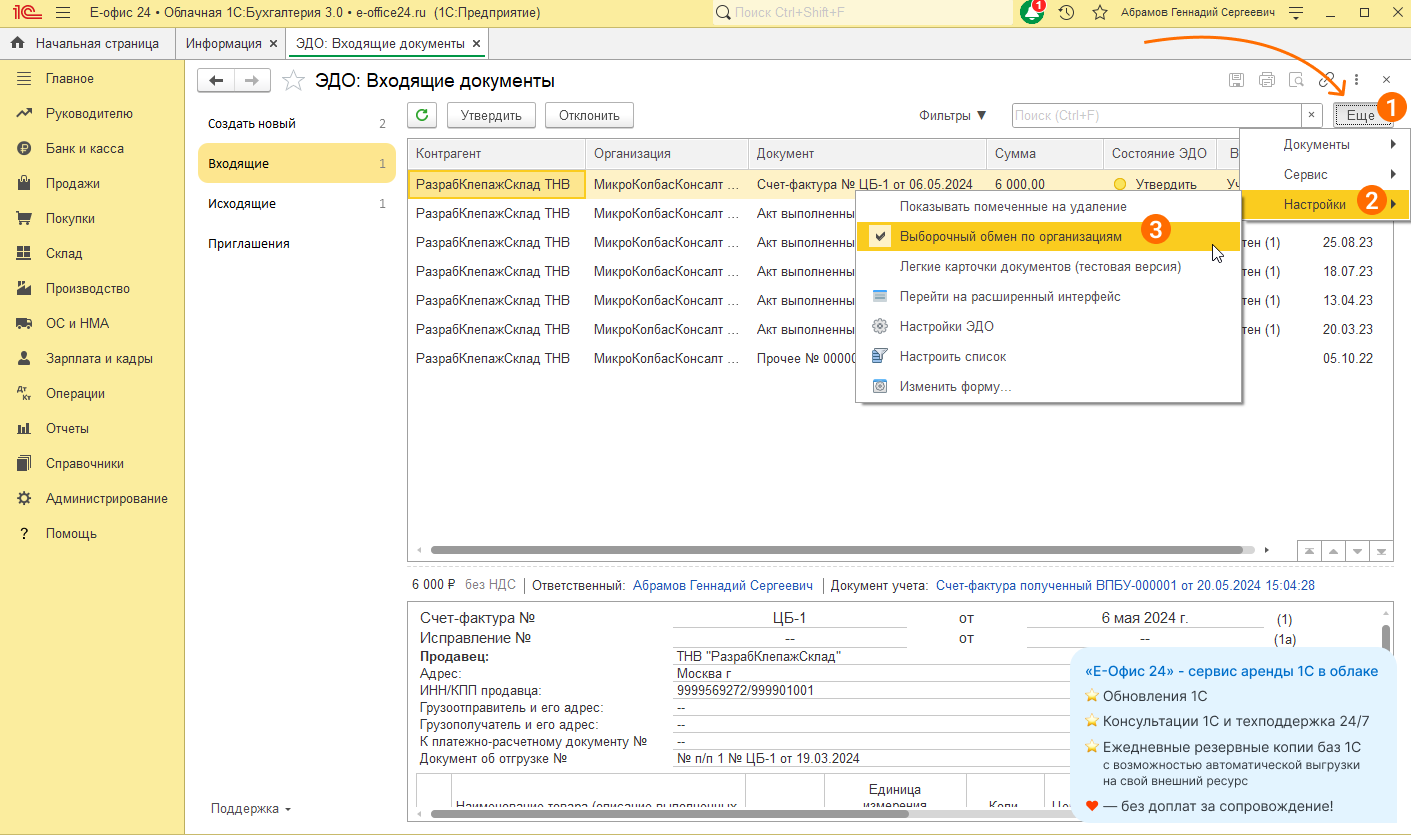Click the Отклонить button
The height and width of the screenshot is (835, 1411).
(589, 115)
